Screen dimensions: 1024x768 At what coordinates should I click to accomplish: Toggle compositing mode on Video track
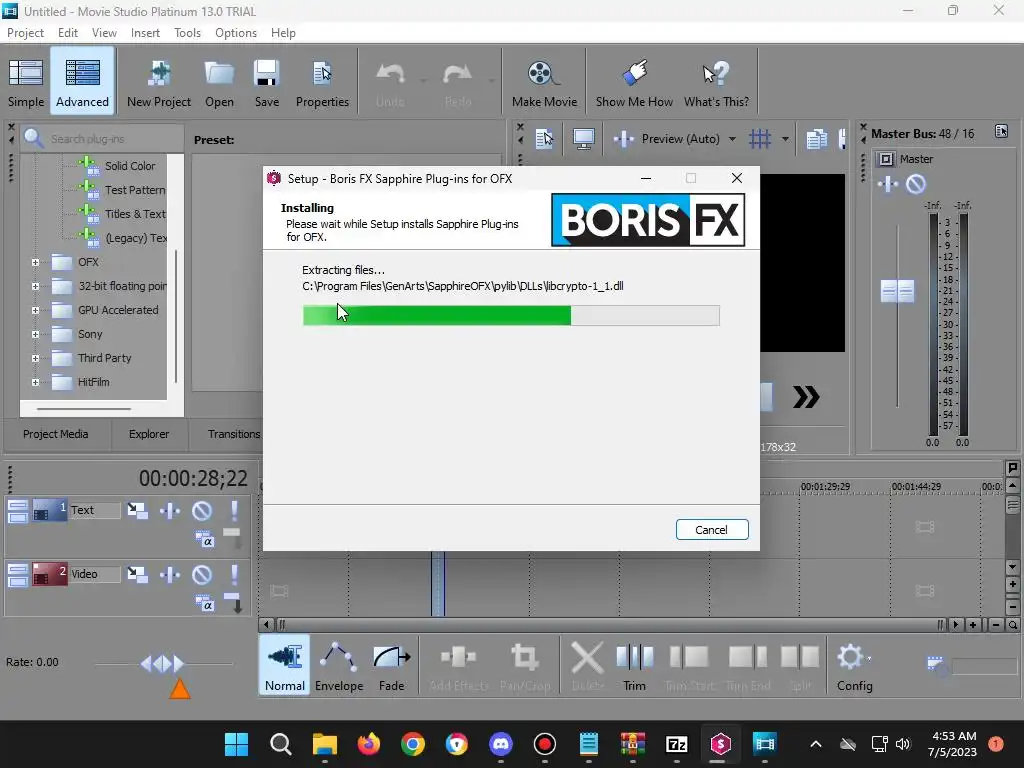pos(204,604)
